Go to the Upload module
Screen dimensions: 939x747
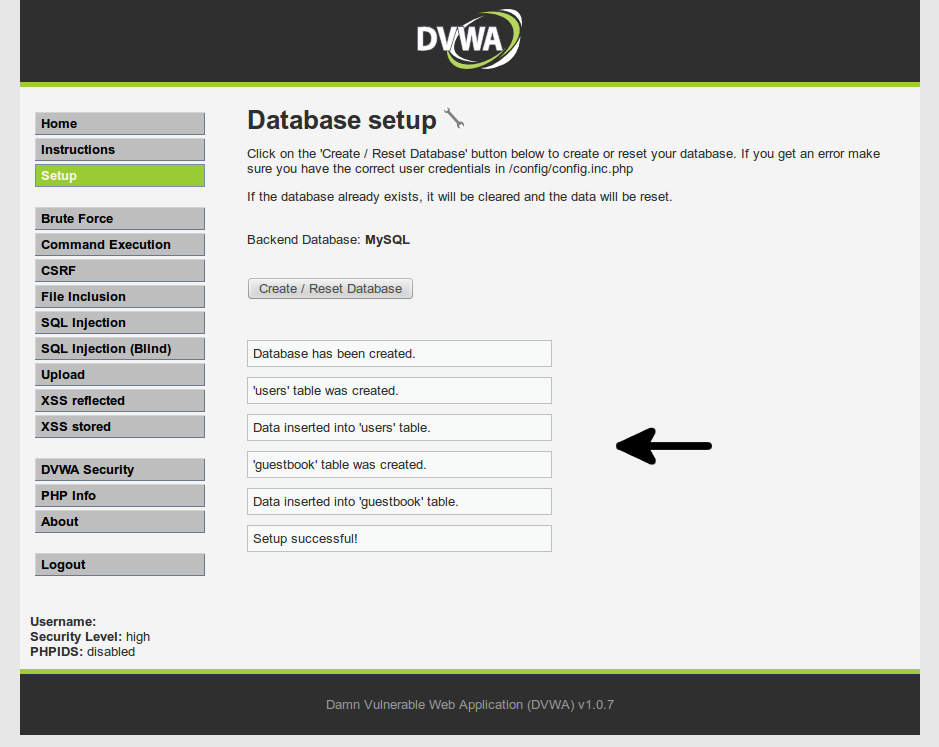coord(120,375)
